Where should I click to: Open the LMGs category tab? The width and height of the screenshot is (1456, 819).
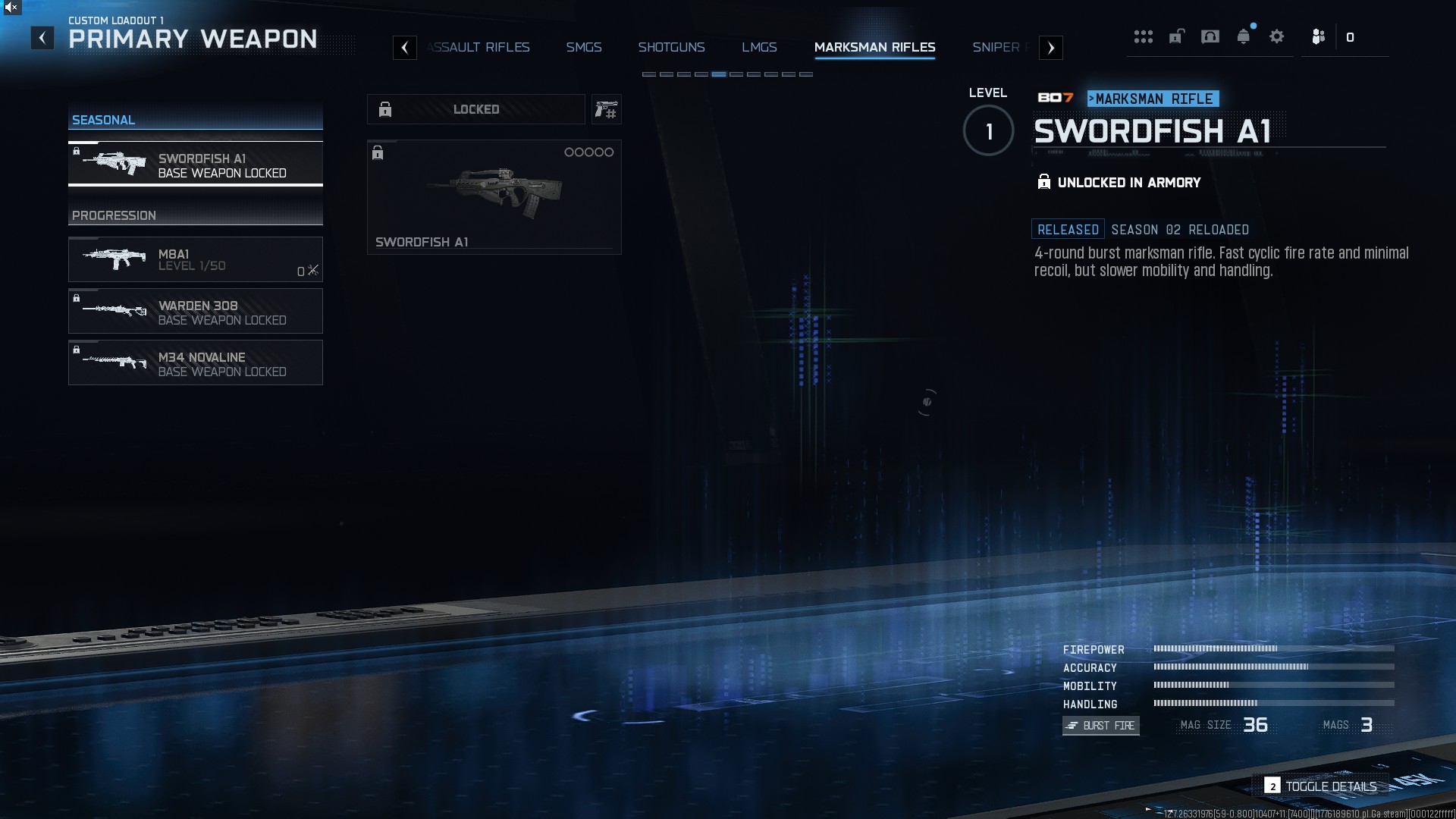pyautogui.click(x=759, y=47)
